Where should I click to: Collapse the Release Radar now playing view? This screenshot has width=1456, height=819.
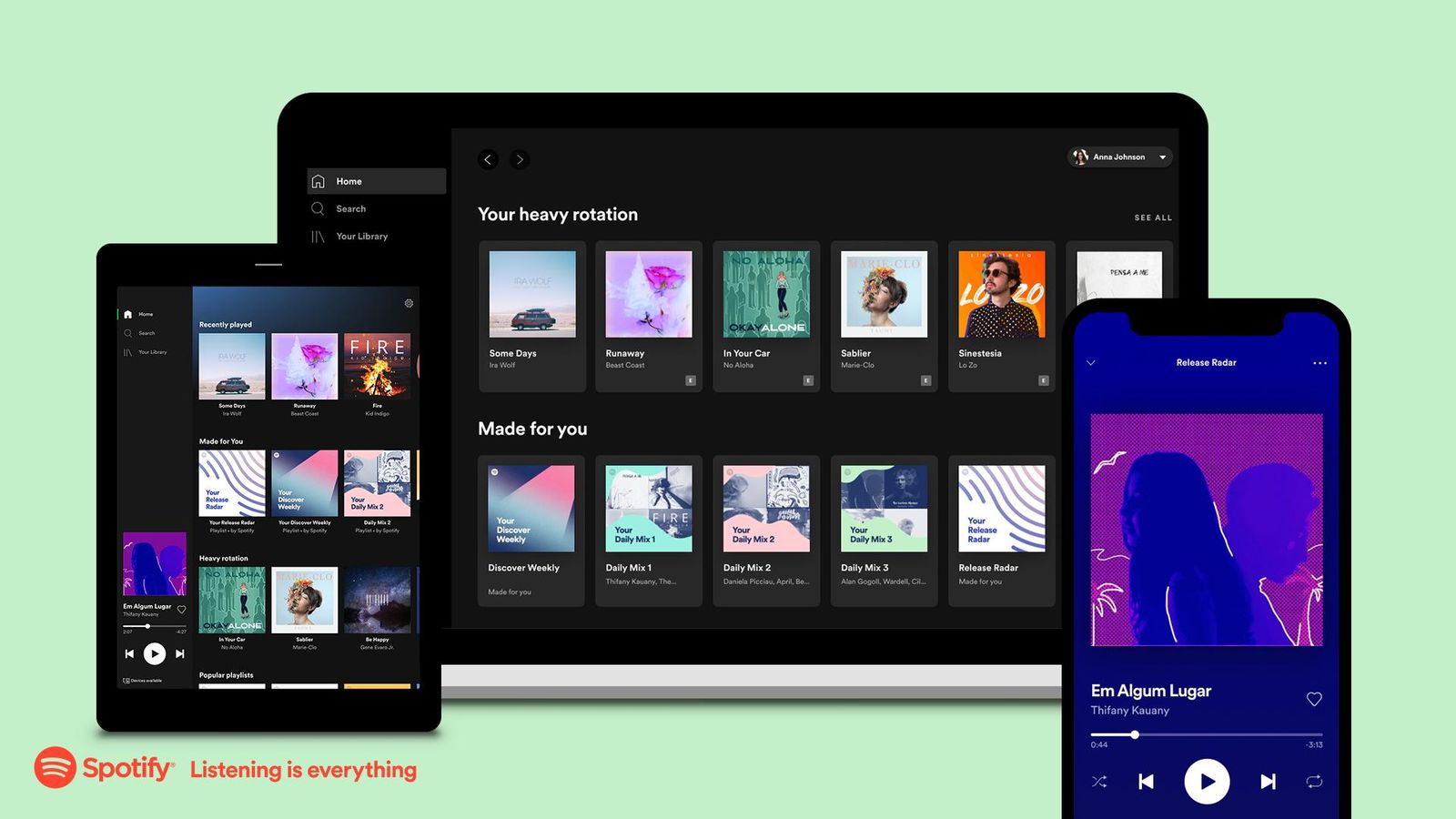pos(1090,362)
